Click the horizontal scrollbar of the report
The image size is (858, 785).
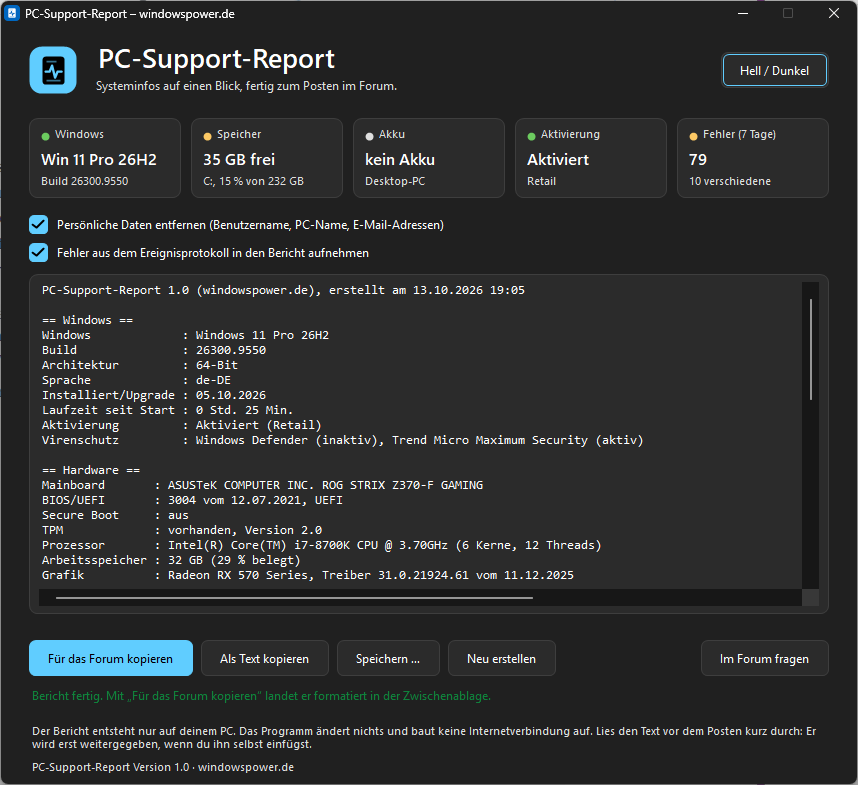coord(294,598)
